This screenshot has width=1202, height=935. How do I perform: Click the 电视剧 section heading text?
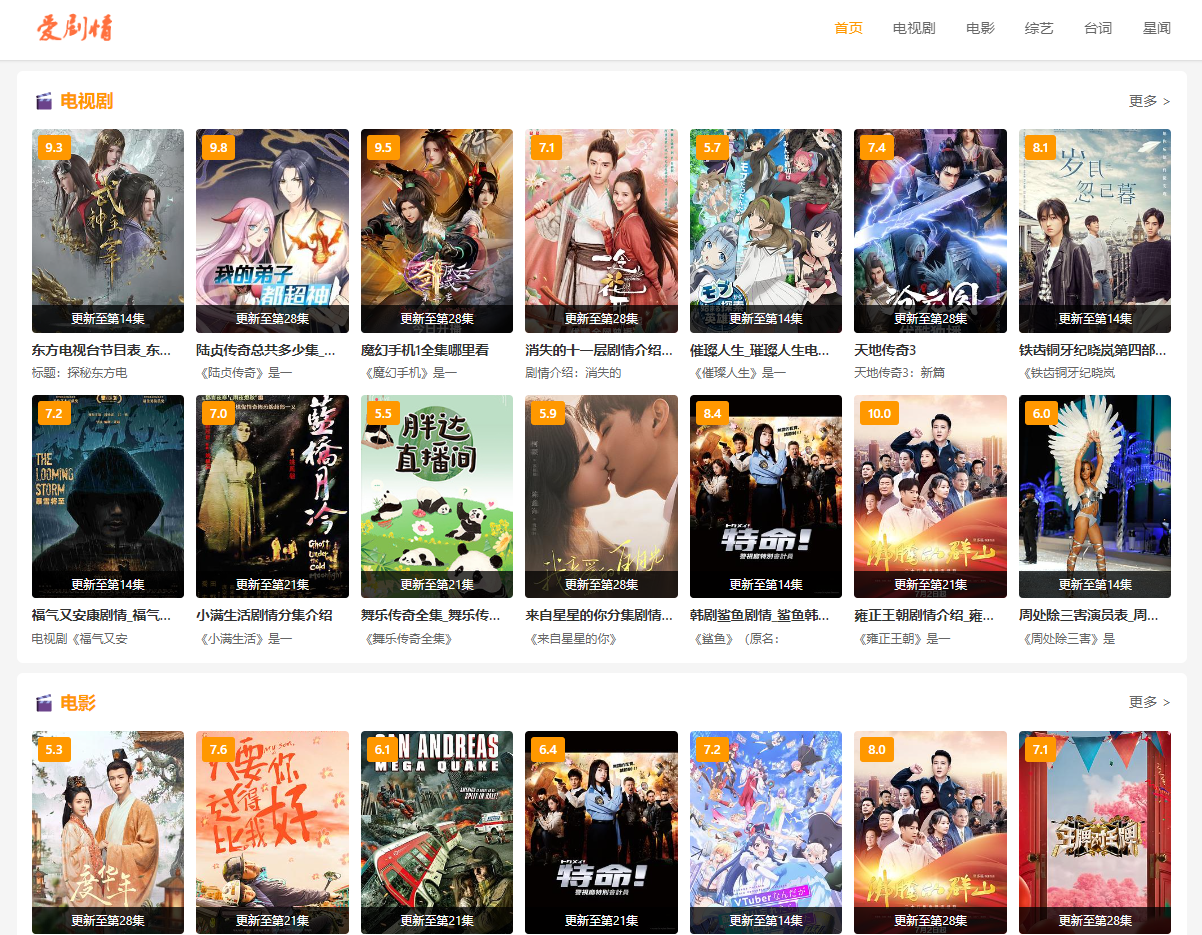87,101
